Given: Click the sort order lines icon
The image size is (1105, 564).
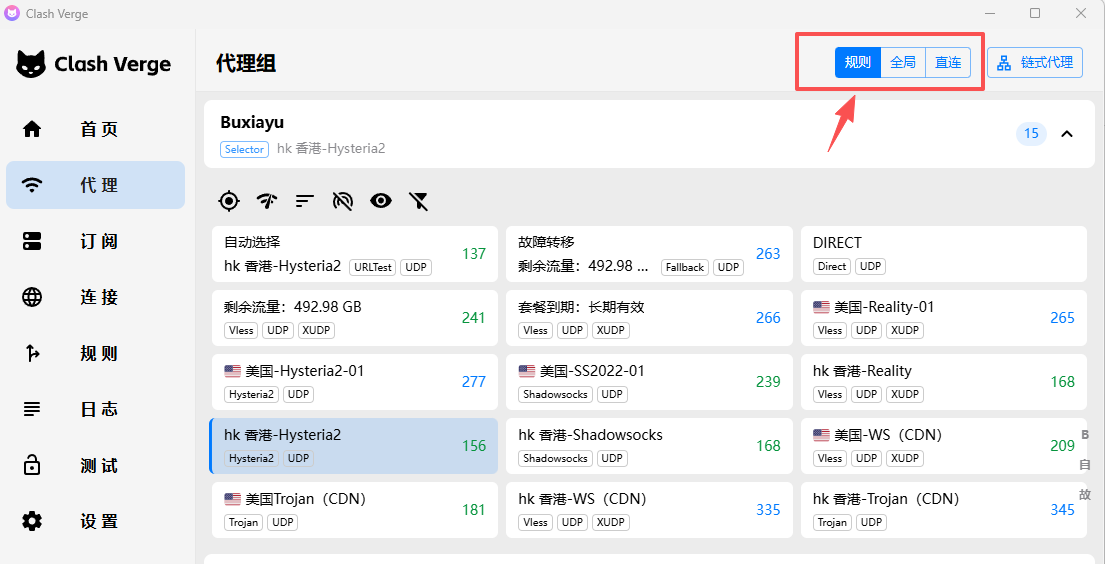Looking at the screenshot, I should (304, 201).
